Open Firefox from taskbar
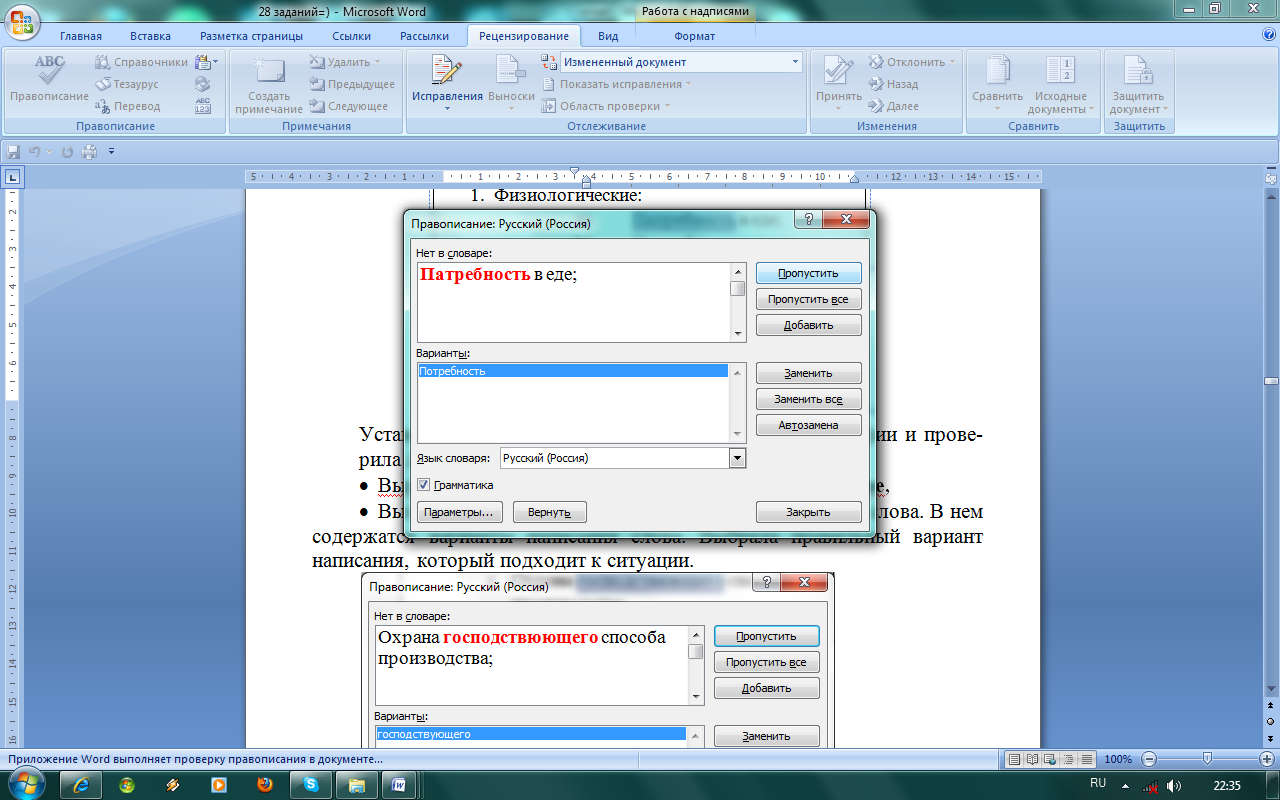This screenshot has width=1280, height=800. 265,785
